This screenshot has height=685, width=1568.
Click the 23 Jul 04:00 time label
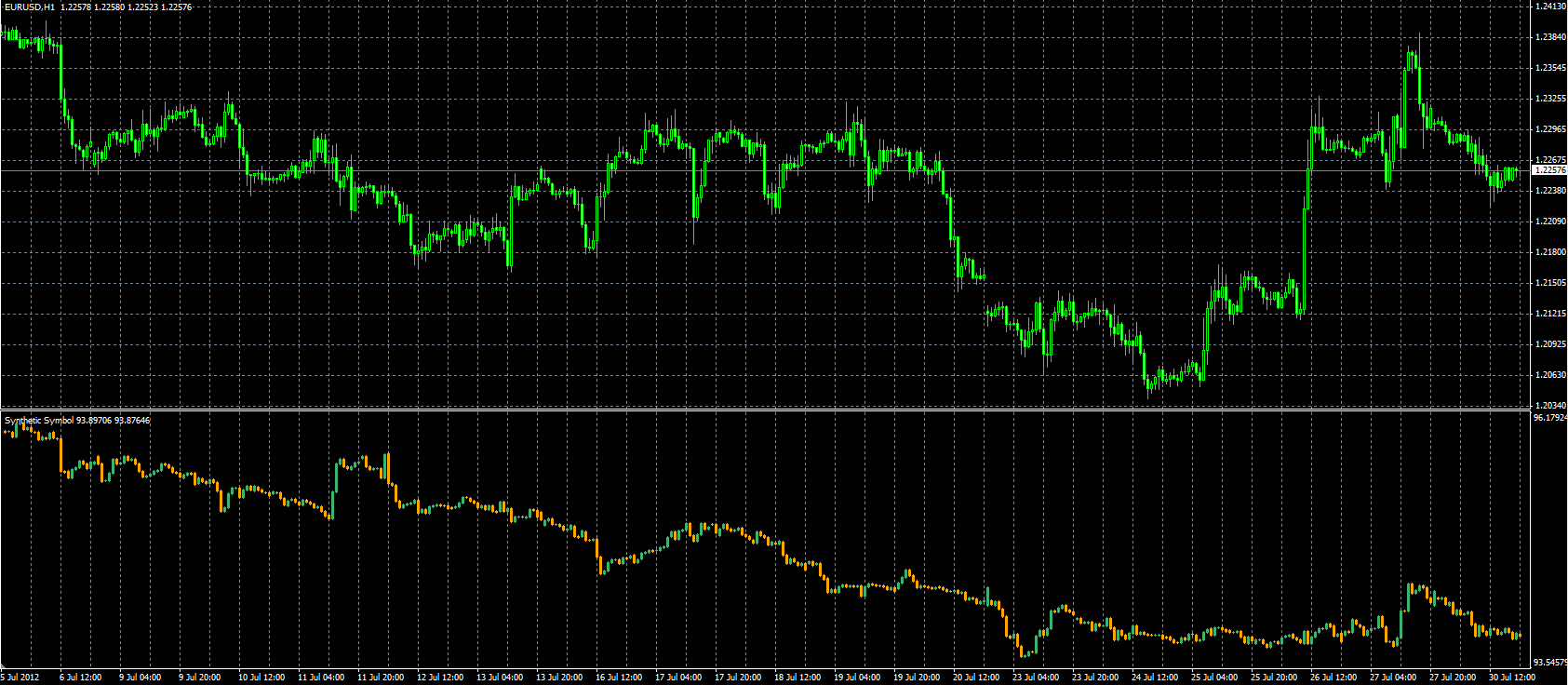[1036, 678]
